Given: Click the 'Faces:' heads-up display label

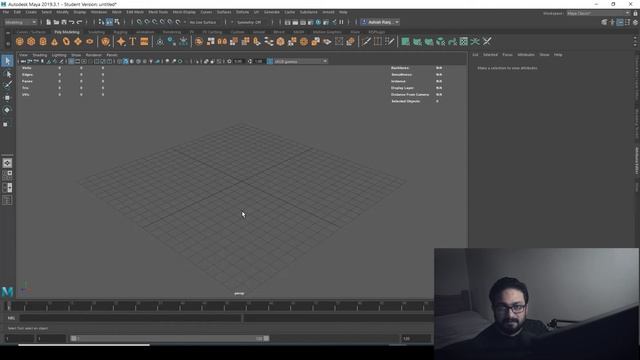Looking at the screenshot, I should 27,81.
